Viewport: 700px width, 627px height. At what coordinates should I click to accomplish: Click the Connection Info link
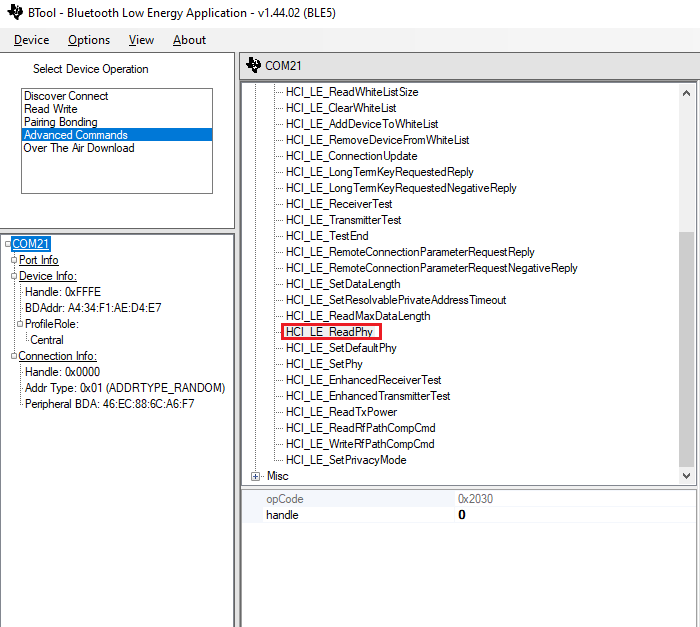[x=58, y=356]
